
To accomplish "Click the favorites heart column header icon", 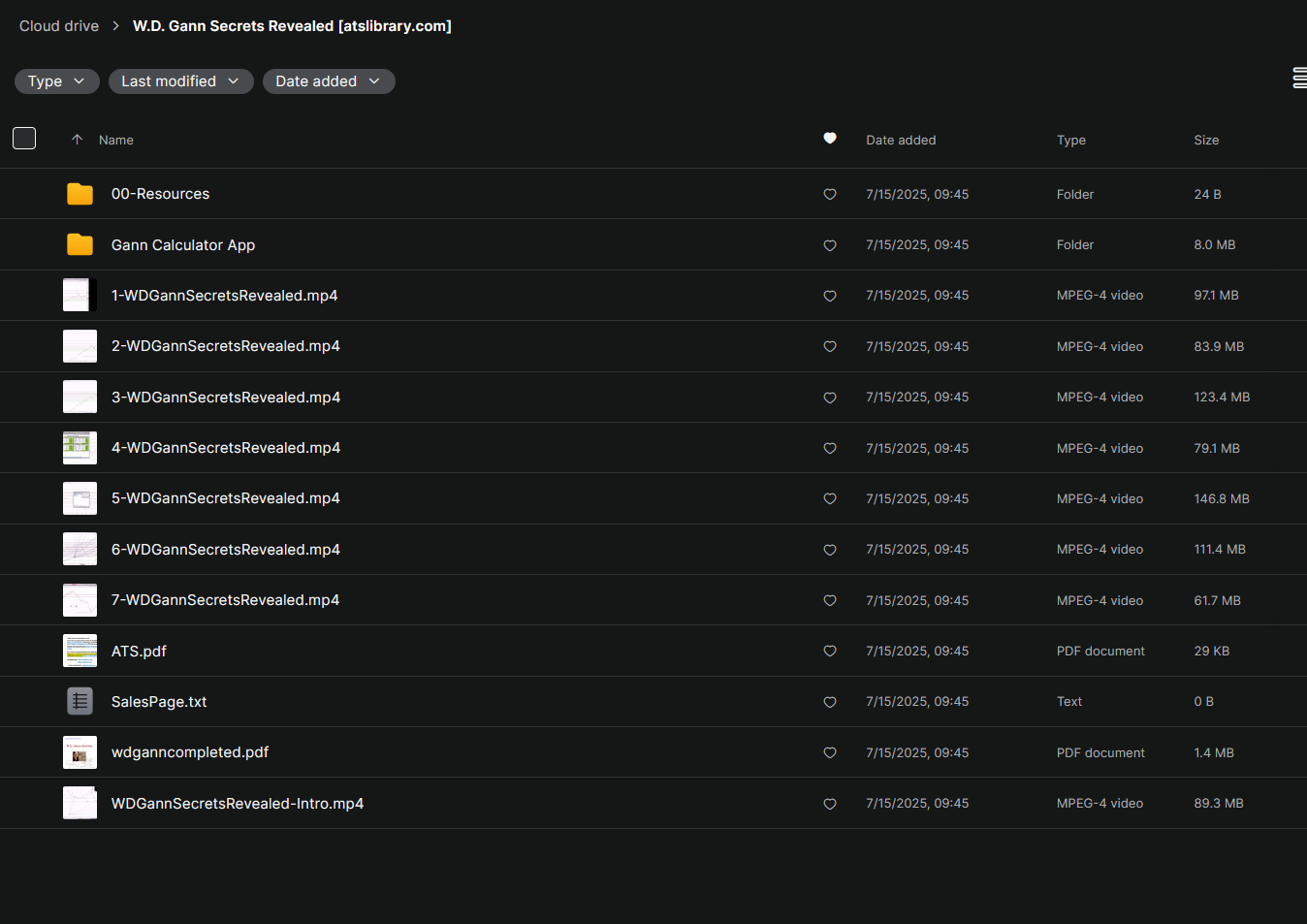I will point(830,139).
